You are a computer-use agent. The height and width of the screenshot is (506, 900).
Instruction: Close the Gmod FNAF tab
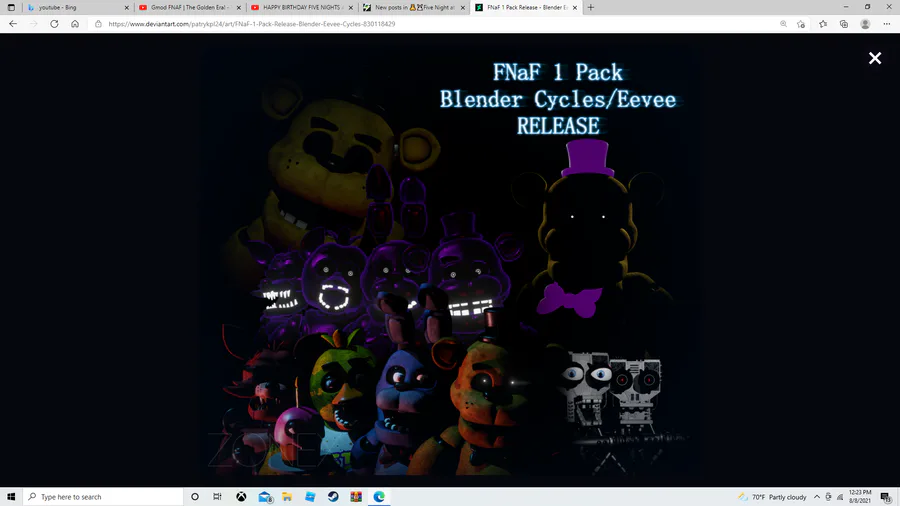click(x=239, y=7)
